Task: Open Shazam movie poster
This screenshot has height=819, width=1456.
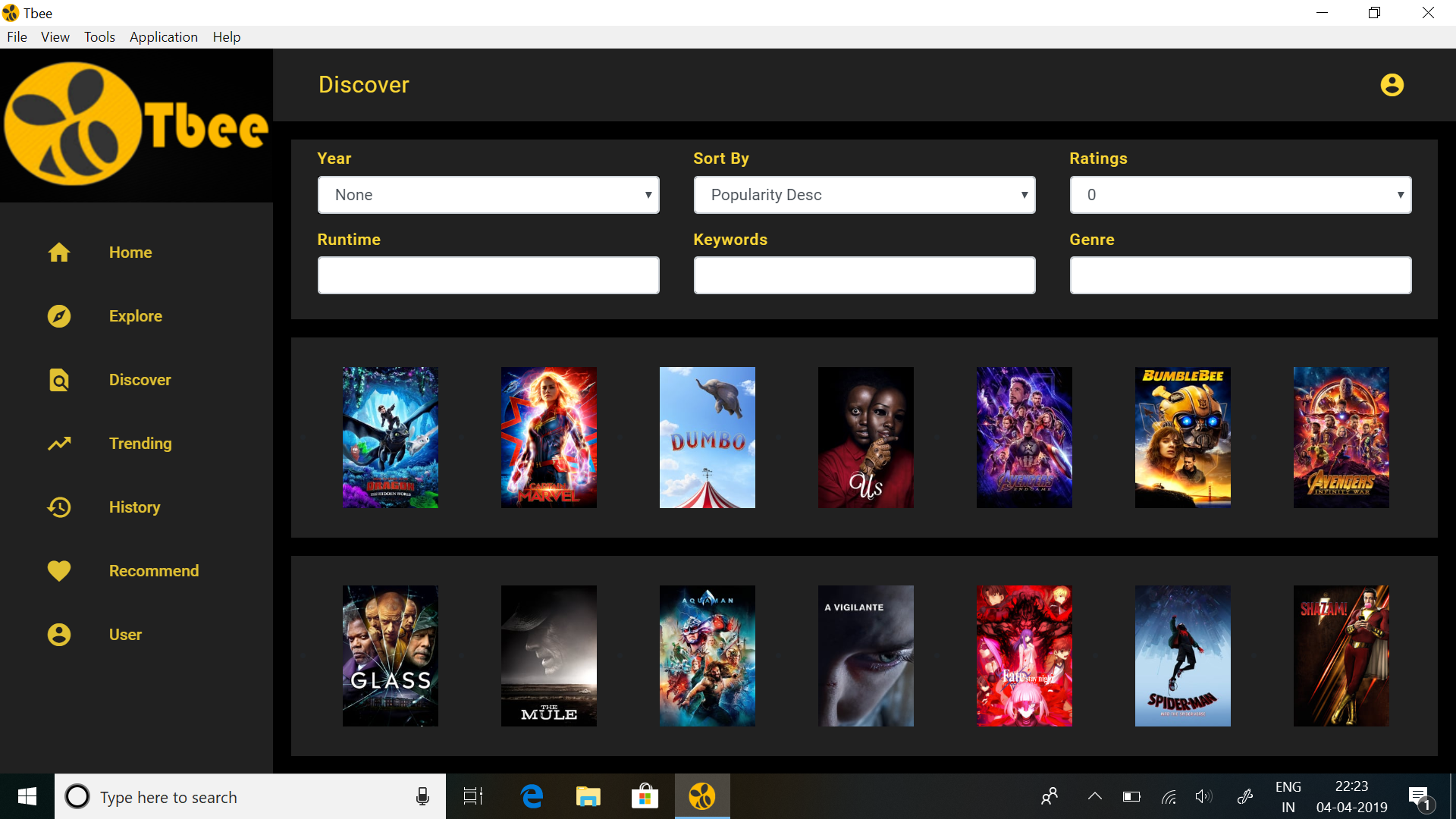Action: [x=1341, y=656]
